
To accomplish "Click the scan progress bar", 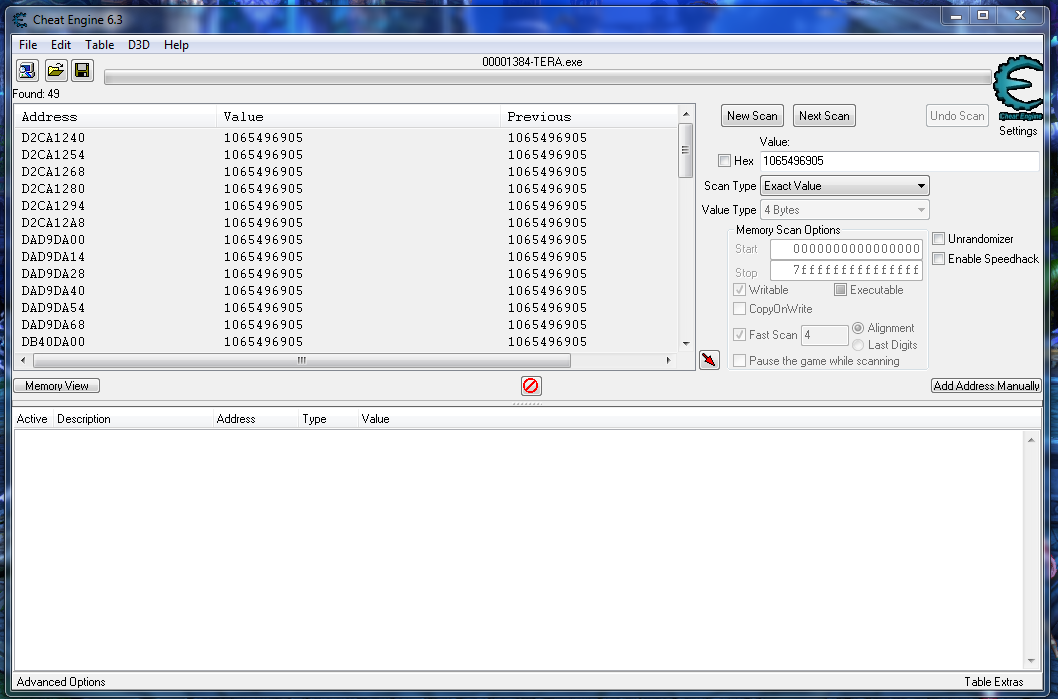I will pyautogui.click(x=548, y=78).
